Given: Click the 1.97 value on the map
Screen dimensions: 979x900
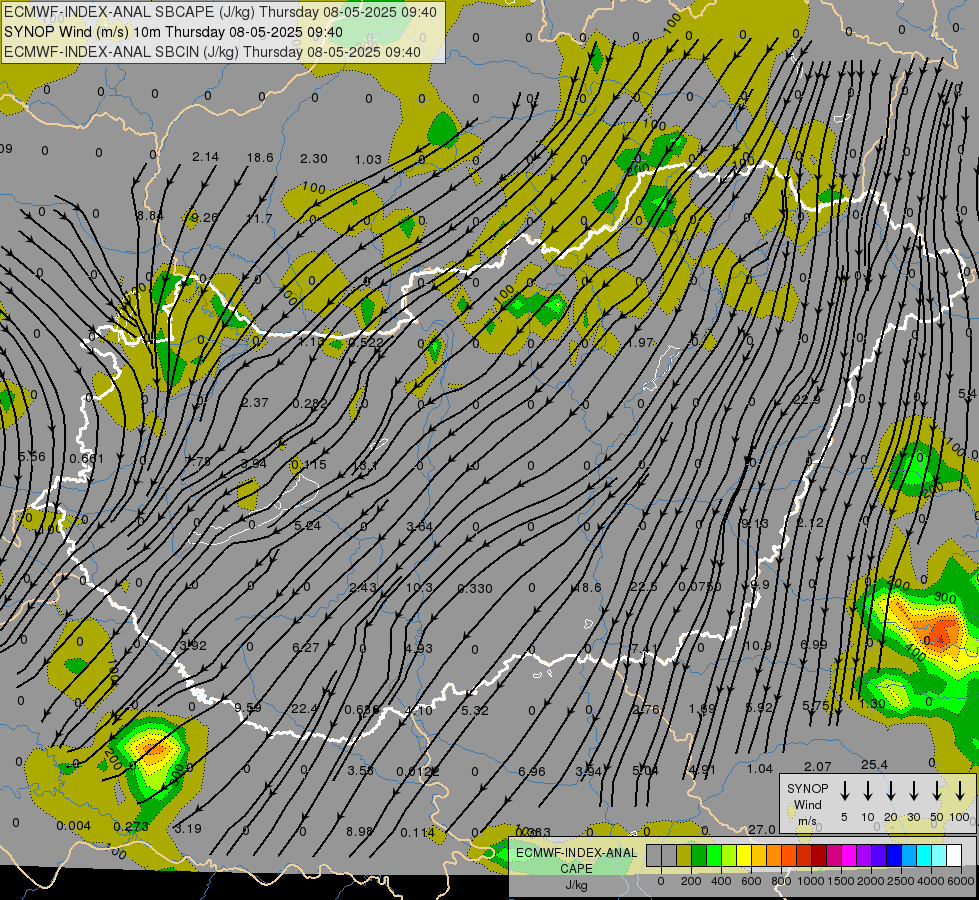Looking at the screenshot, I should coord(641,343).
